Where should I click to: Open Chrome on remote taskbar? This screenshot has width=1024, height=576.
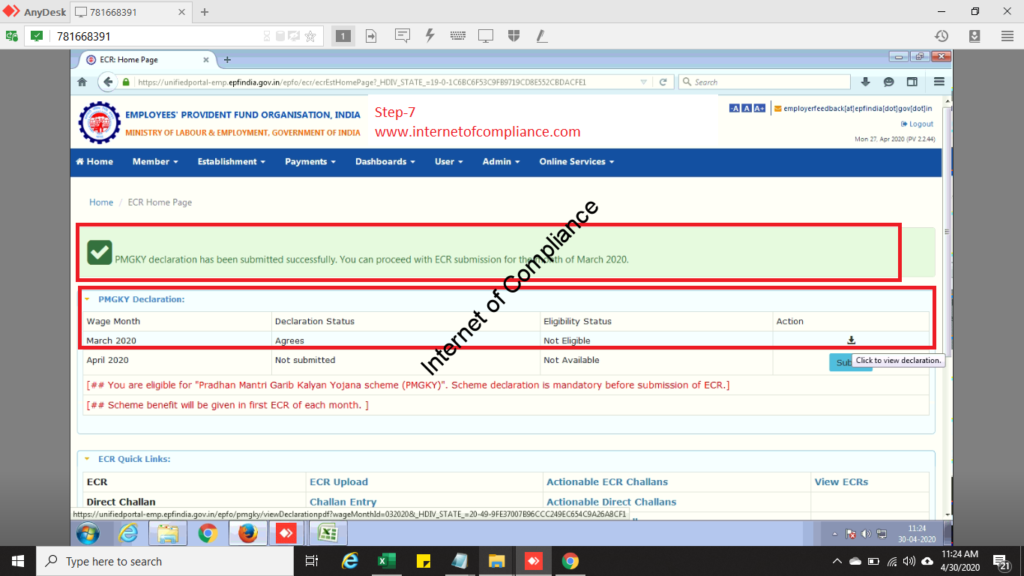208,534
